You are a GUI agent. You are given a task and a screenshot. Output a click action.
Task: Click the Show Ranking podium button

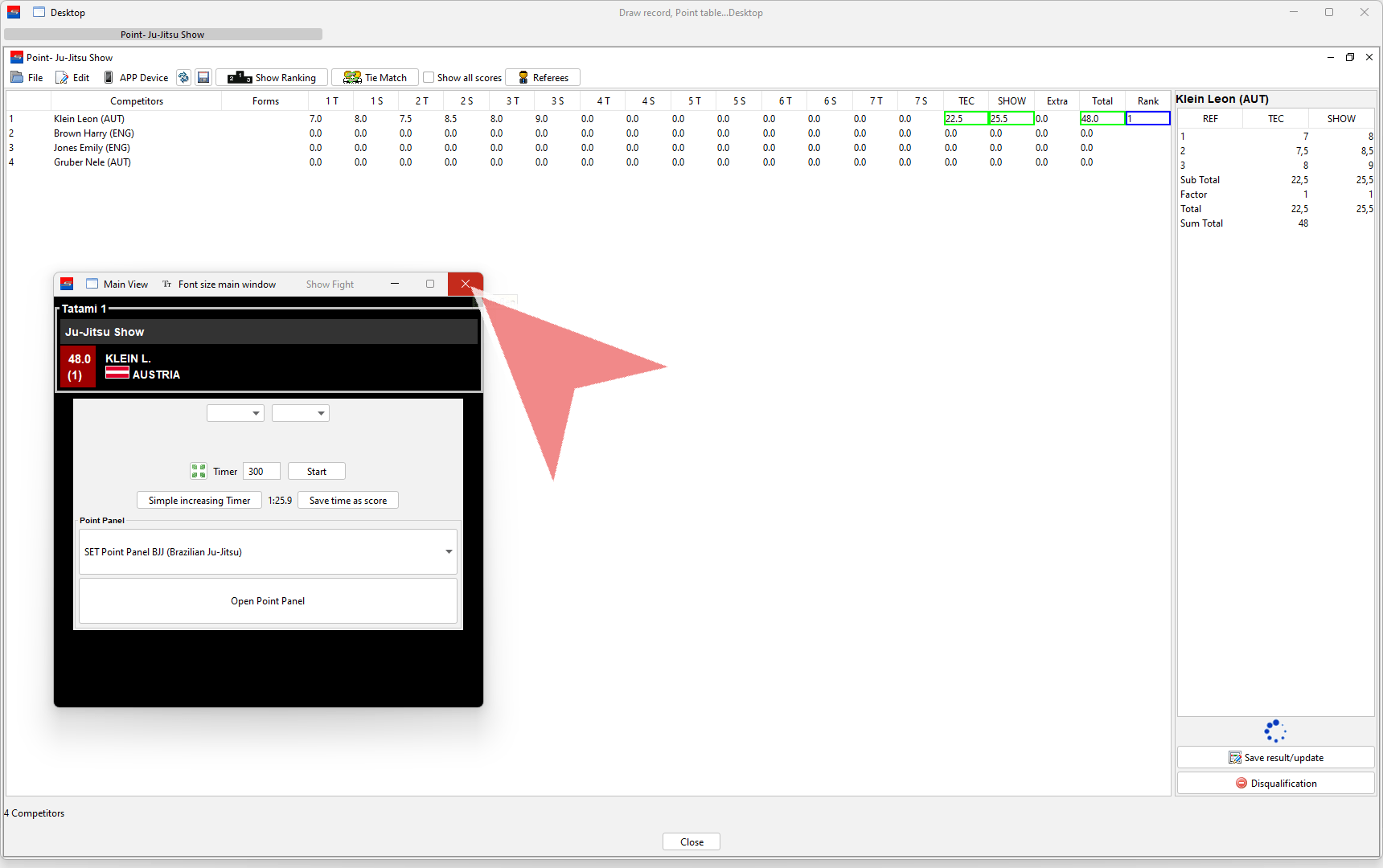(x=272, y=78)
